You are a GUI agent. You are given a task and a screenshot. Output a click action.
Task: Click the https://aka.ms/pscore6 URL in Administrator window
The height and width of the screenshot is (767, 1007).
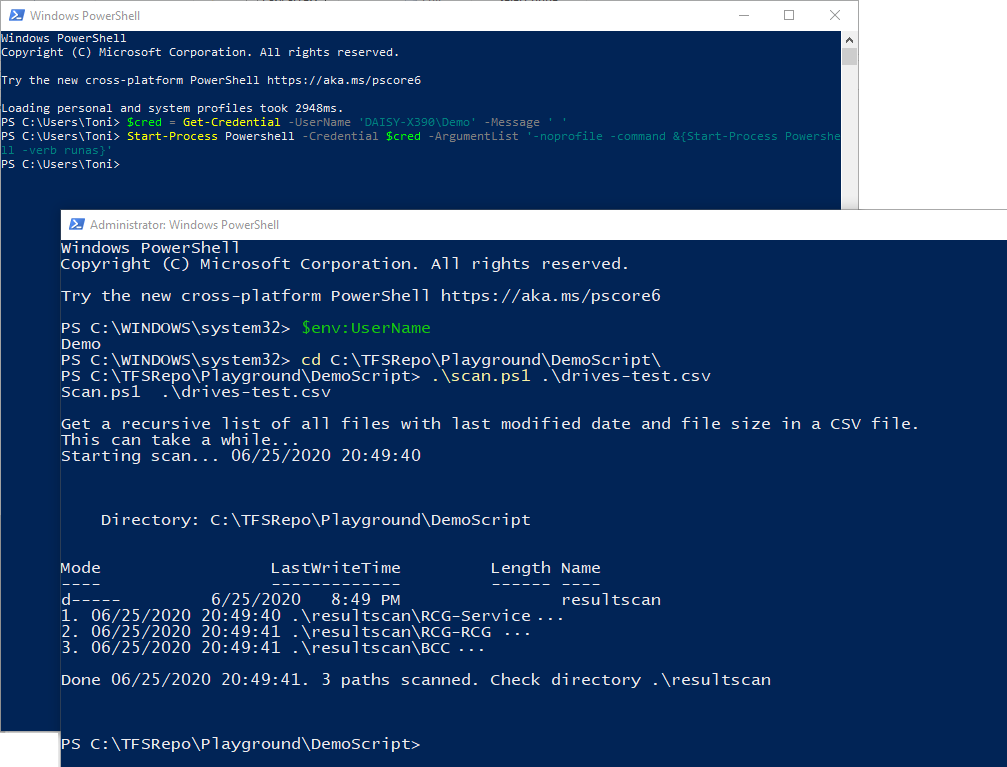(x=550, y=295)
